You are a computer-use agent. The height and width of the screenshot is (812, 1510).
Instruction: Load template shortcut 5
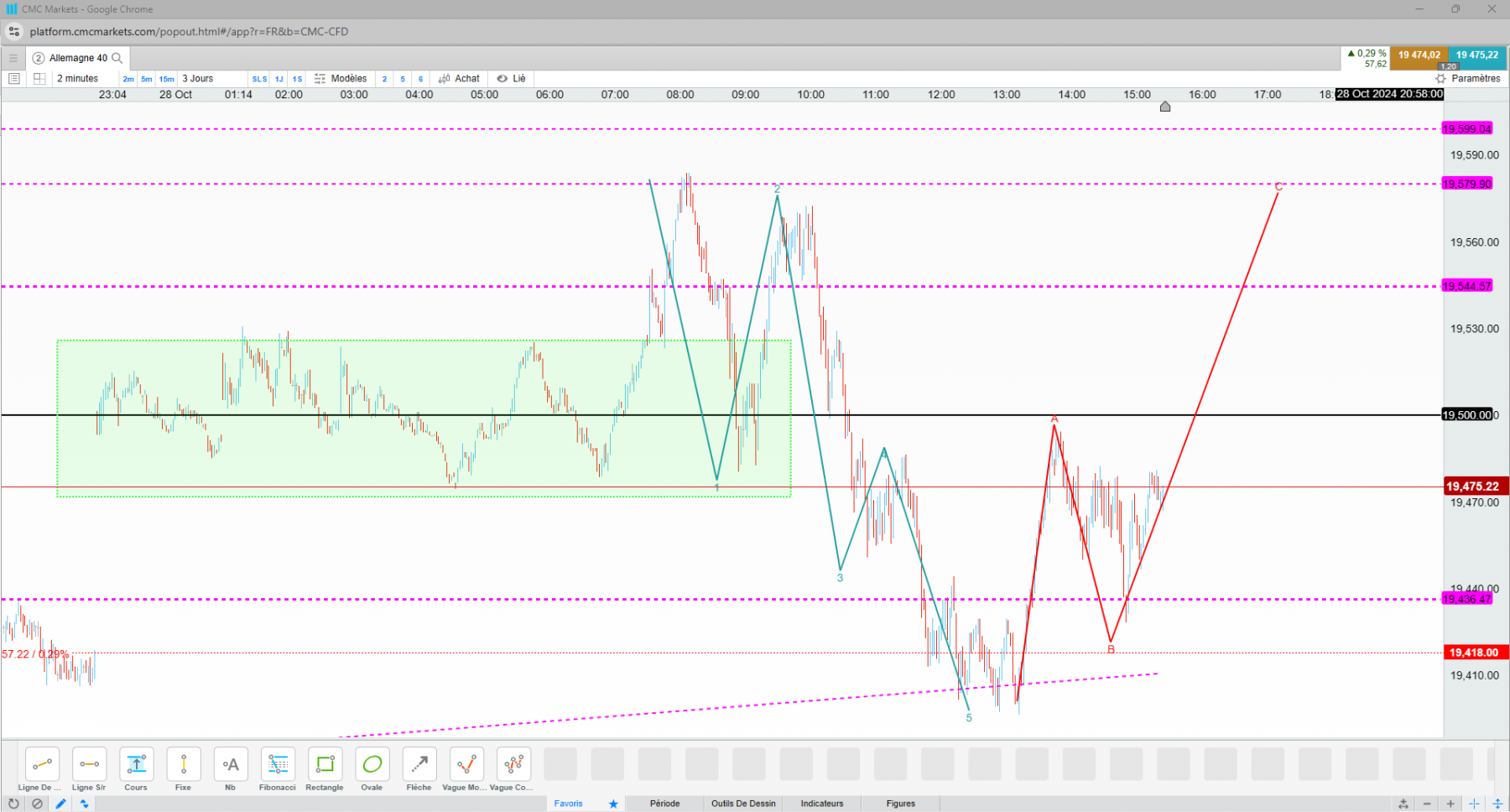click(403, 79)
